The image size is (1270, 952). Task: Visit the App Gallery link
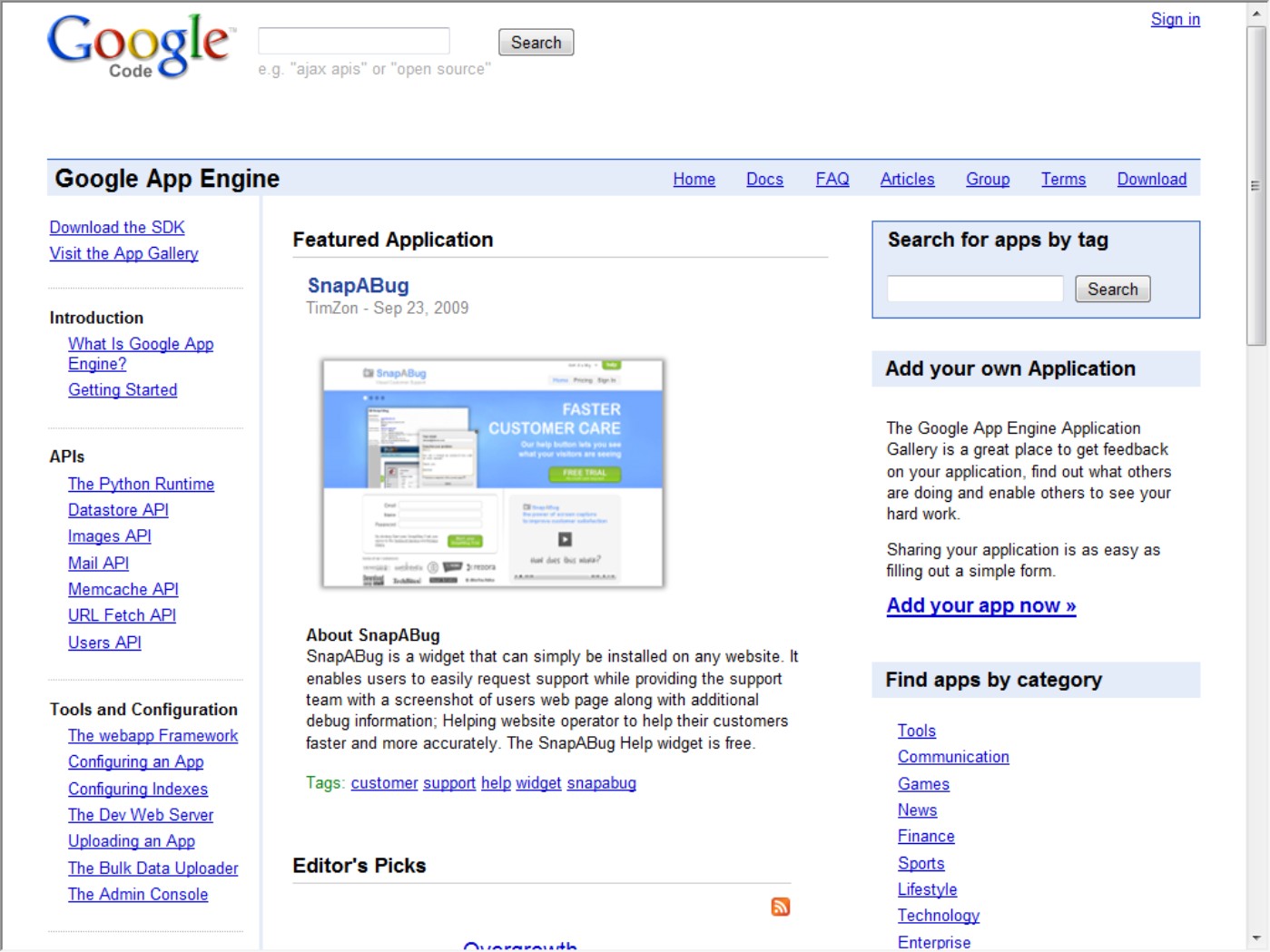(124, 254)
